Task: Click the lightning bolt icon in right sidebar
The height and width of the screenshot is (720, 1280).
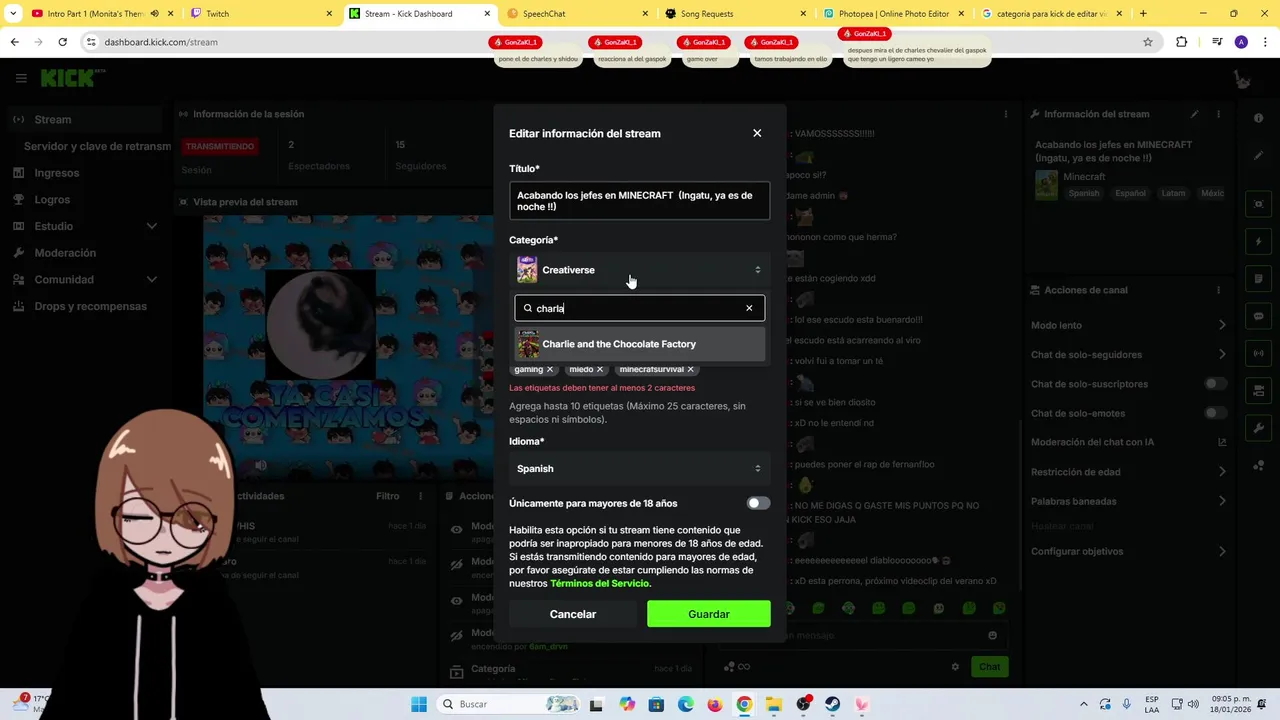Action: [x=1258, y=242]
